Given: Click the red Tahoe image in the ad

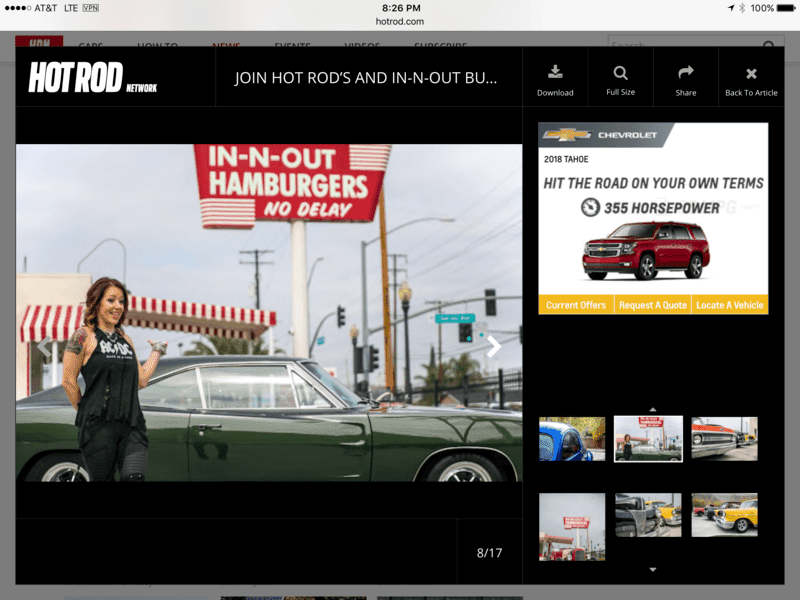Looking at the screenshot, I should (646, 250).
